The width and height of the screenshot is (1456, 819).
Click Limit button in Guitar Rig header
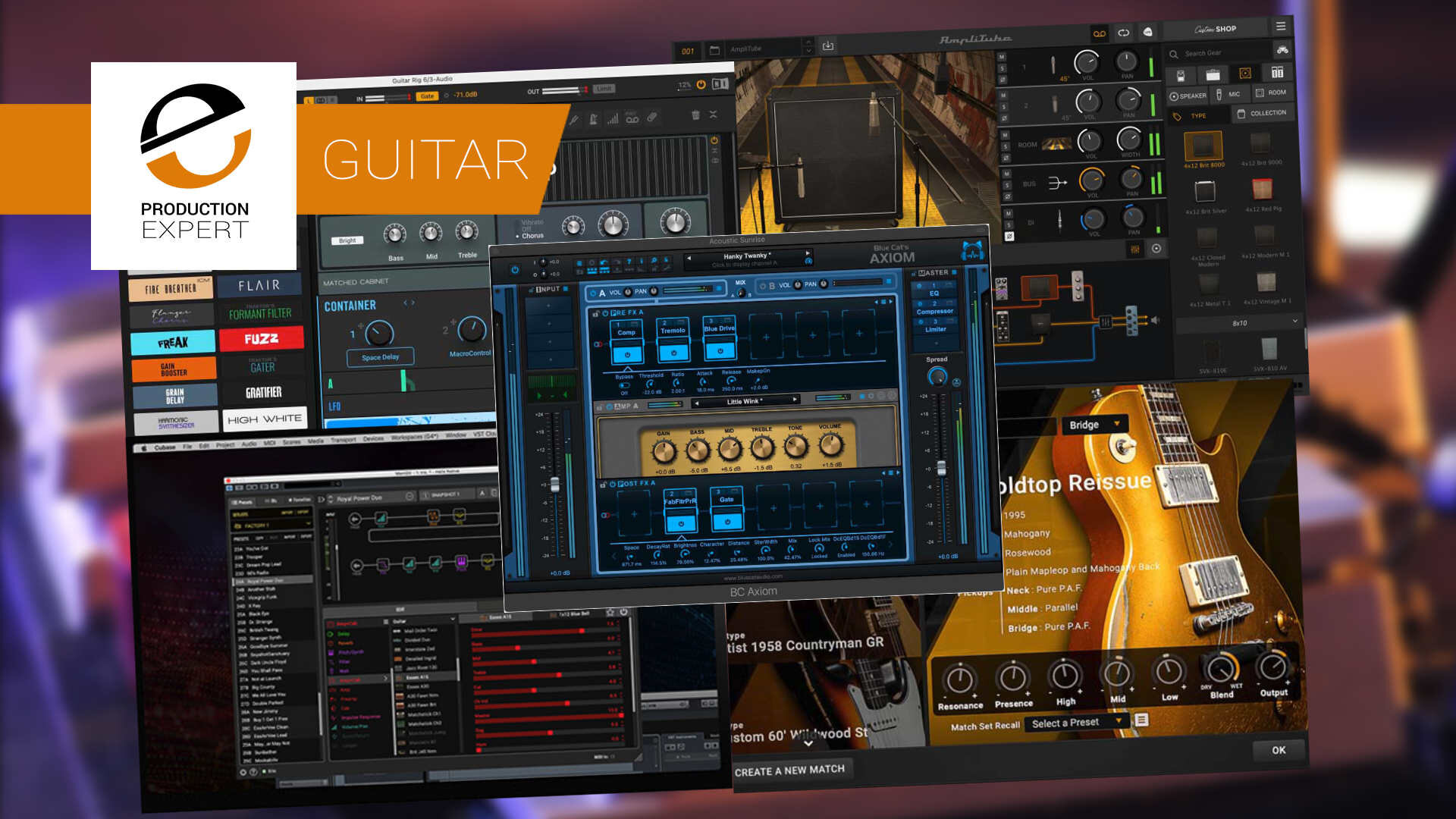[x=604, y=89]
